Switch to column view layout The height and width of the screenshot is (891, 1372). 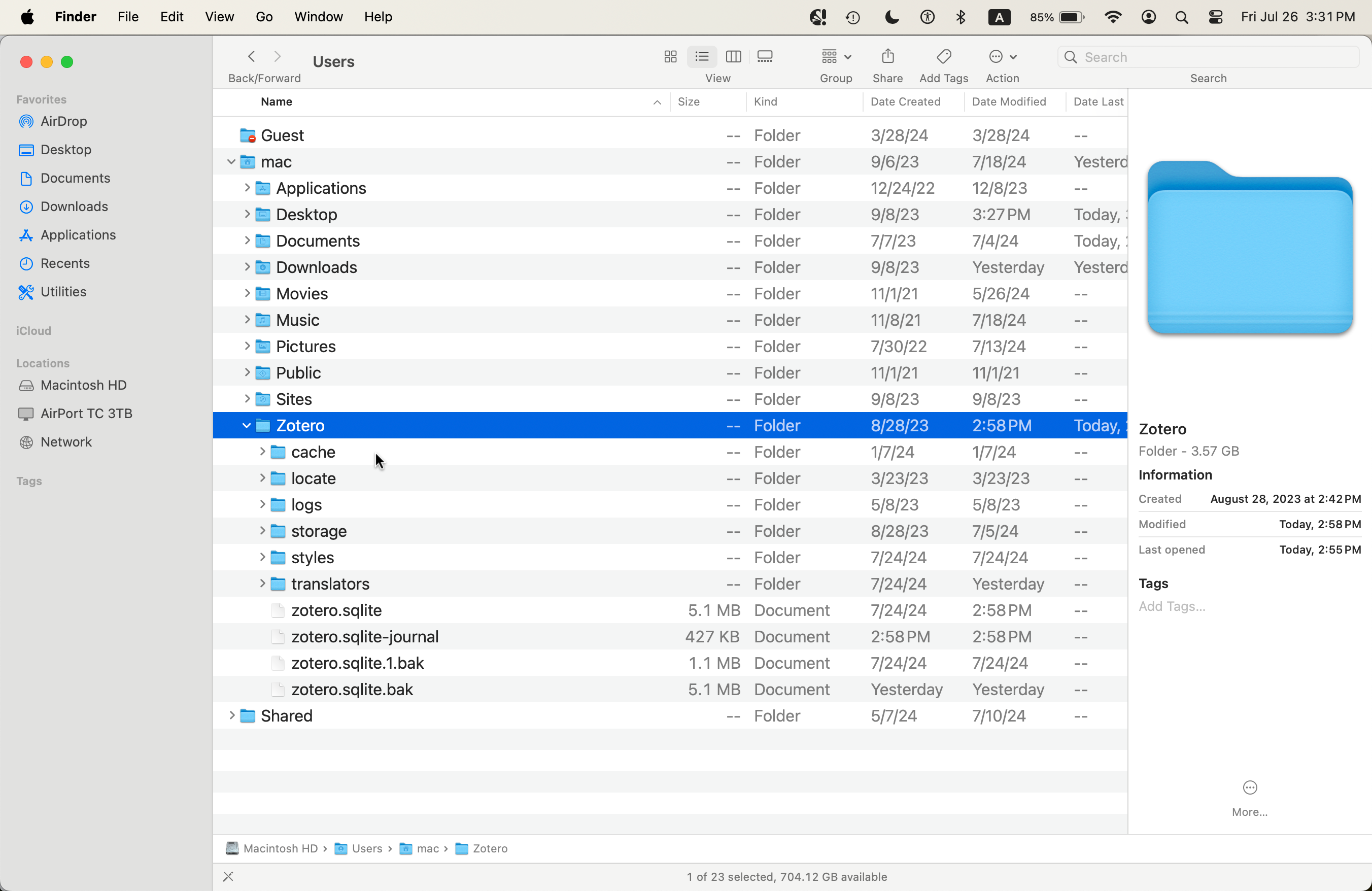(733, 56)
